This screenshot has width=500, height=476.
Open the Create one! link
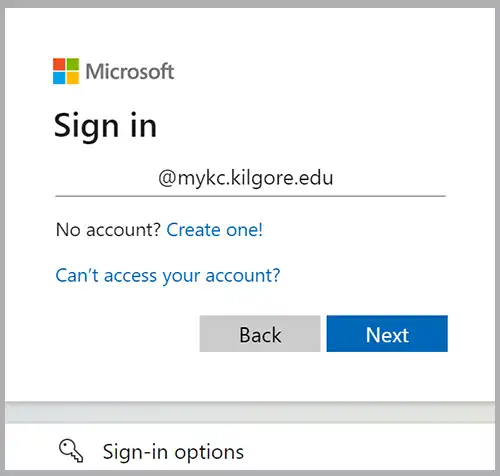click(215, 230)
